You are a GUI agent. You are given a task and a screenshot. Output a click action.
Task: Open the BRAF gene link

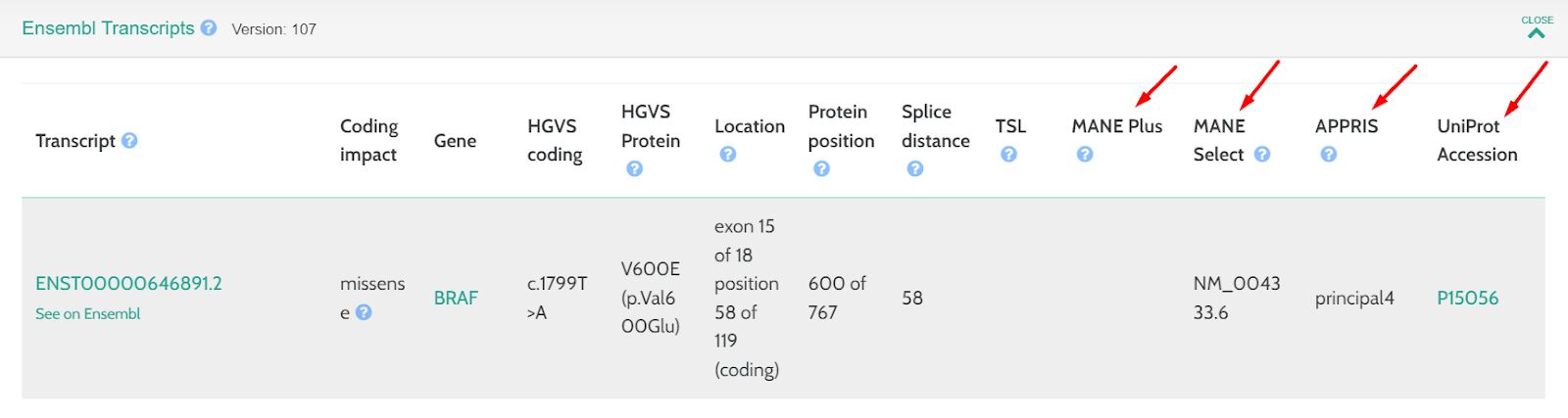pos(456,298)
